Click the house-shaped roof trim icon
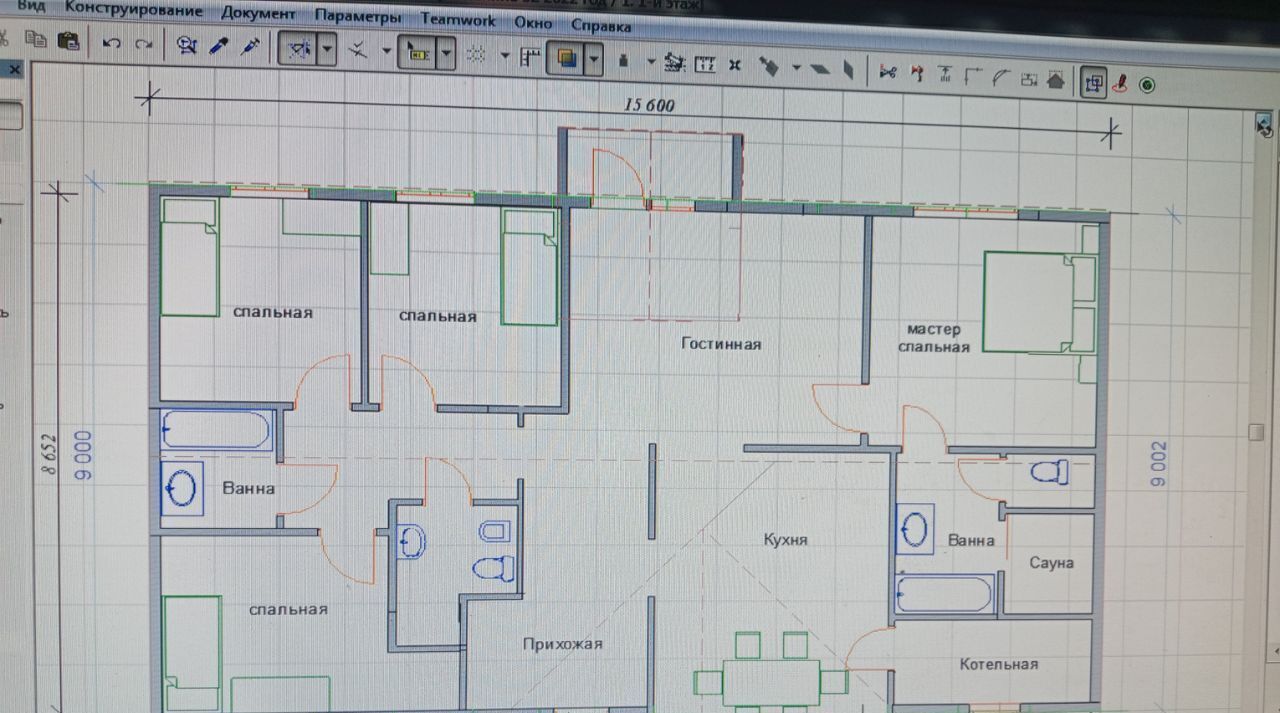The width and height of the screenshot is (1280, 713). click(x=1055, y=79)
